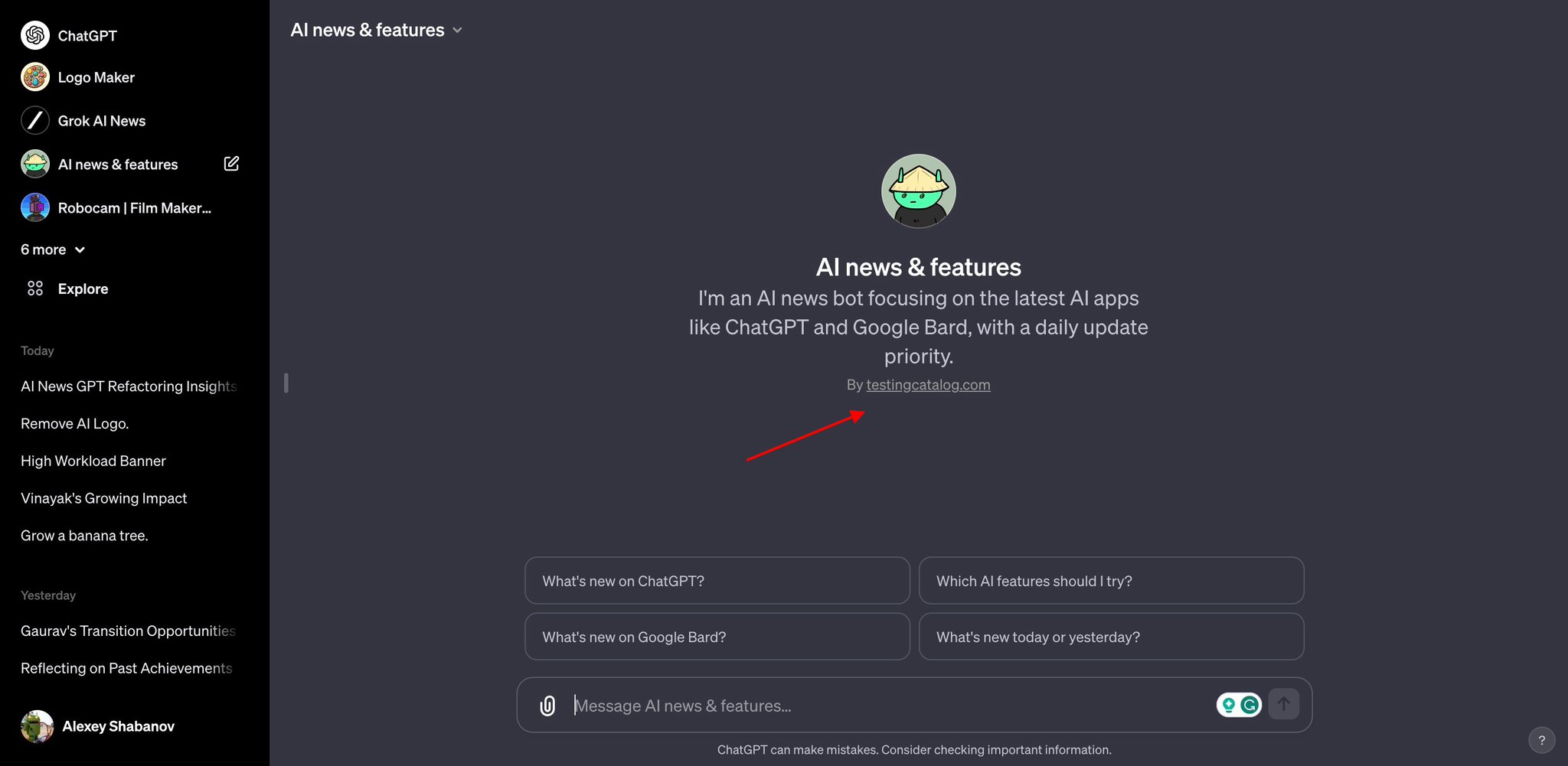The width and height of the screenshot is (1568, 766).
Task: Choose 'What's new on ChatGPT?' prompt
Action: [x=717, y=581]
